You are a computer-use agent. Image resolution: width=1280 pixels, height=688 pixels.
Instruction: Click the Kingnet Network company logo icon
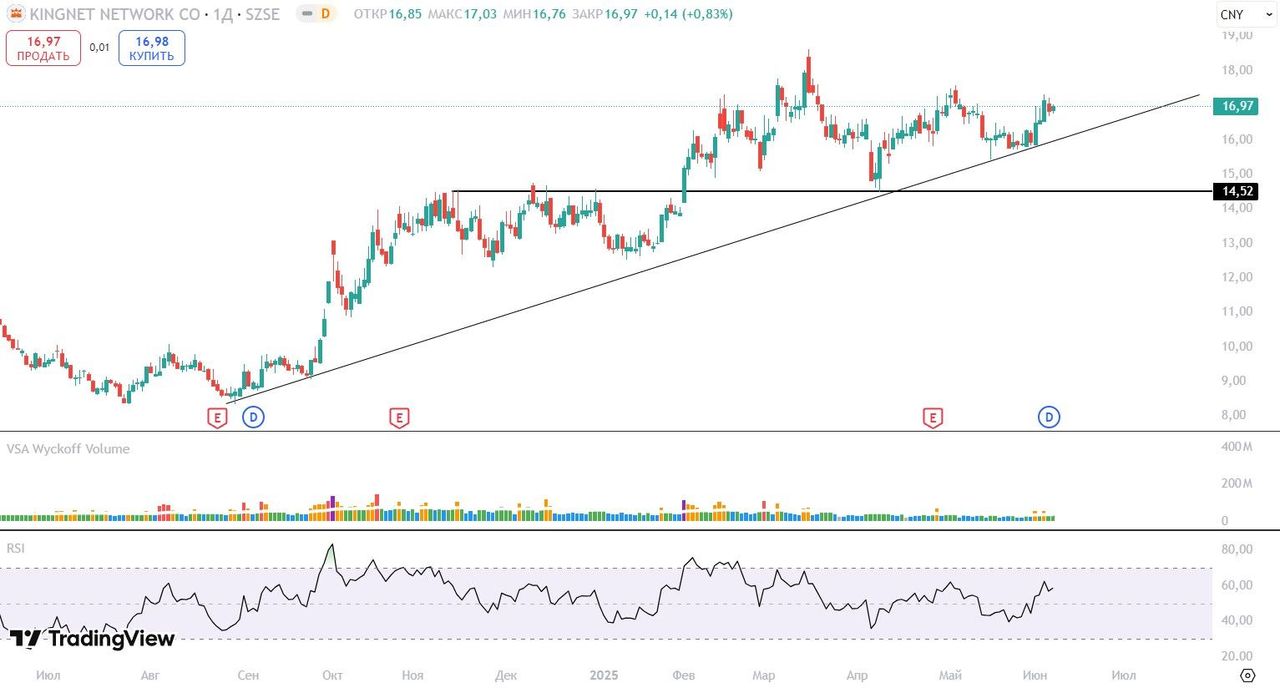click(x=15, y=14)
